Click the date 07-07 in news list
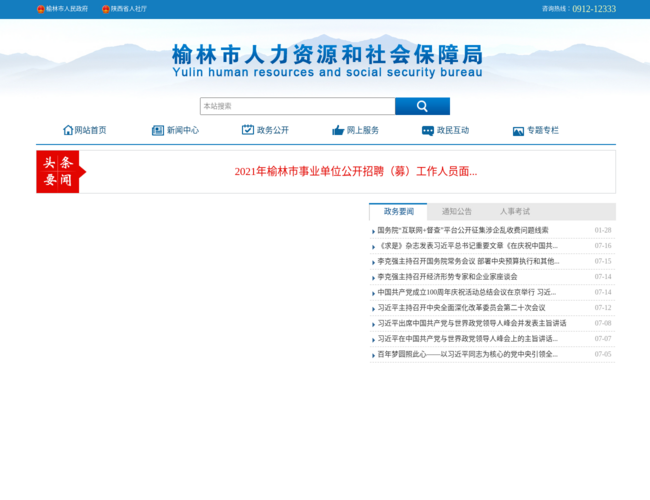The width and height of the screenshot is (650, 500). (603, 339)
